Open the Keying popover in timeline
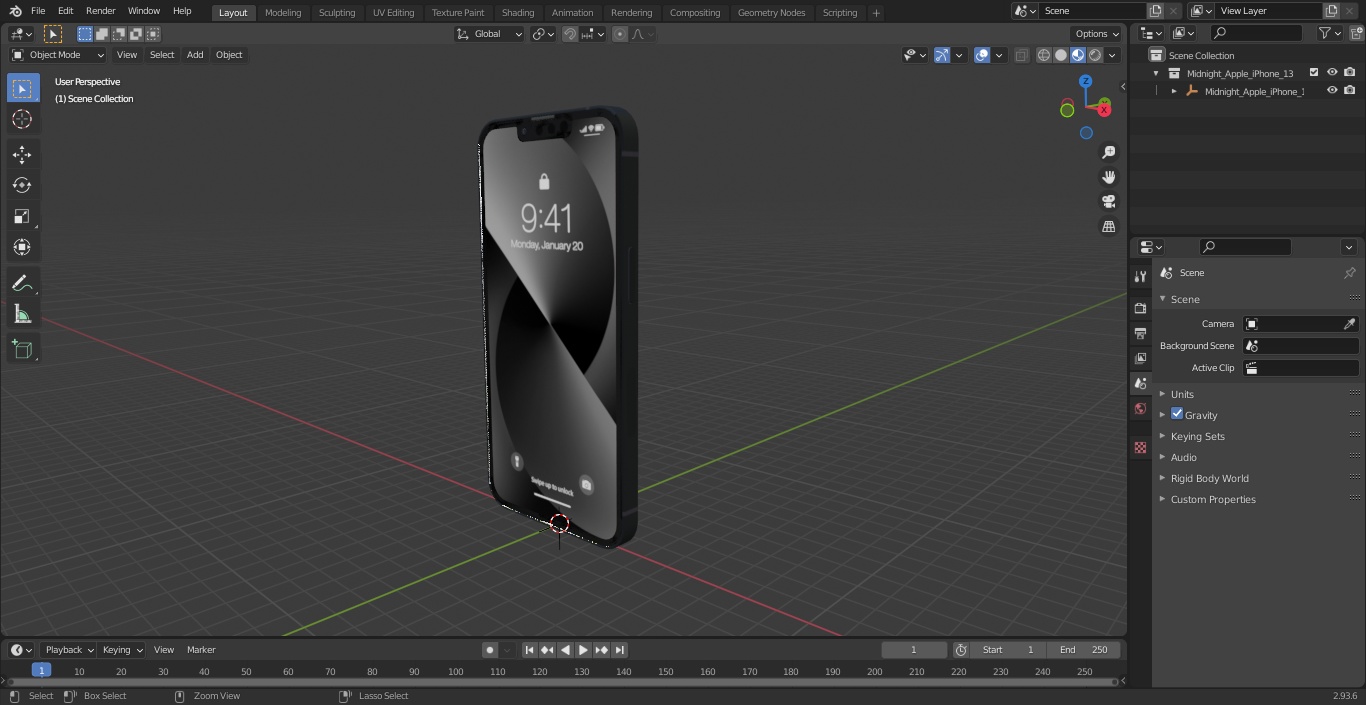The image size is (1366, 705). (x=122, y=650)
